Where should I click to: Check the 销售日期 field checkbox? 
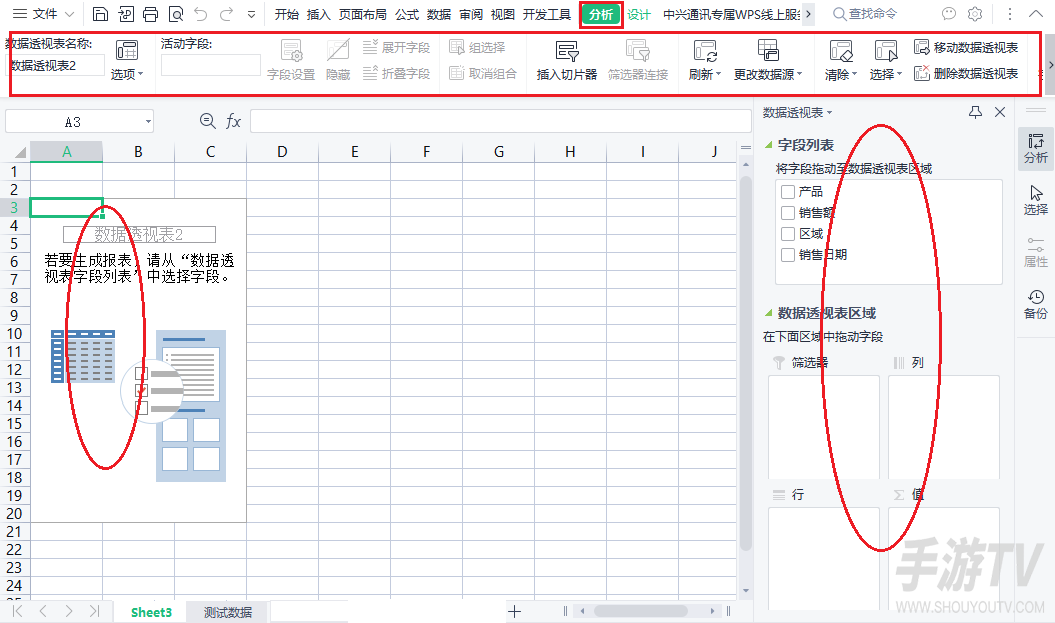(x=788, y=255)
